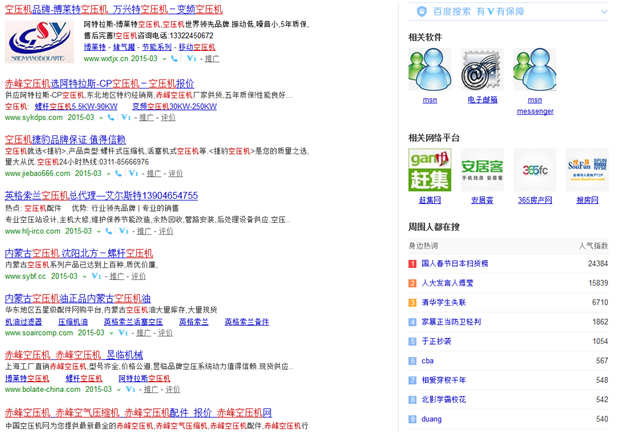Open result 内蒙古空压机 沈阳北方-螺杆空压机

[79, 253]
